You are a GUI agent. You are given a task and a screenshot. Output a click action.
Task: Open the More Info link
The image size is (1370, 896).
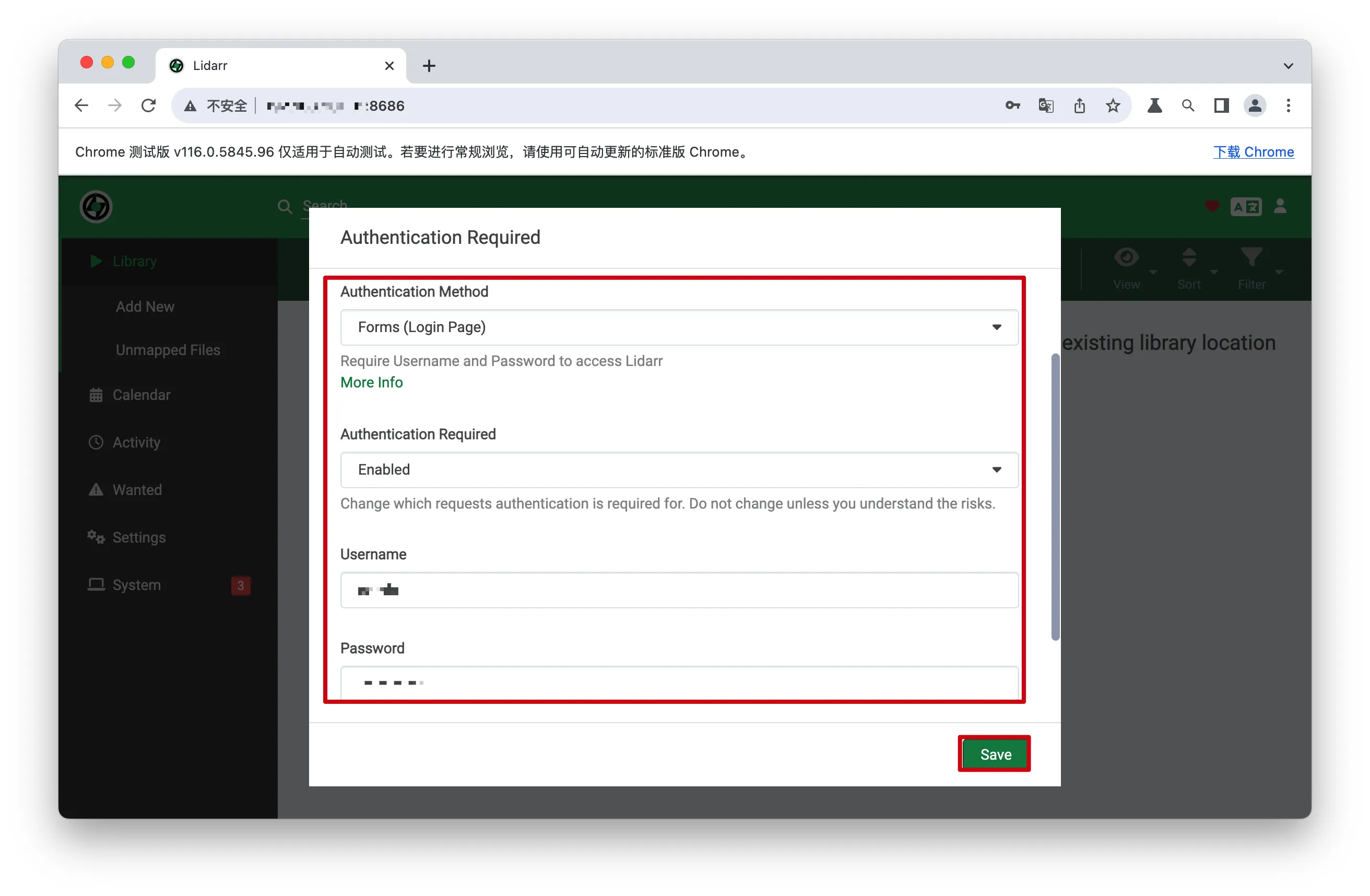[x=371, y=382]
